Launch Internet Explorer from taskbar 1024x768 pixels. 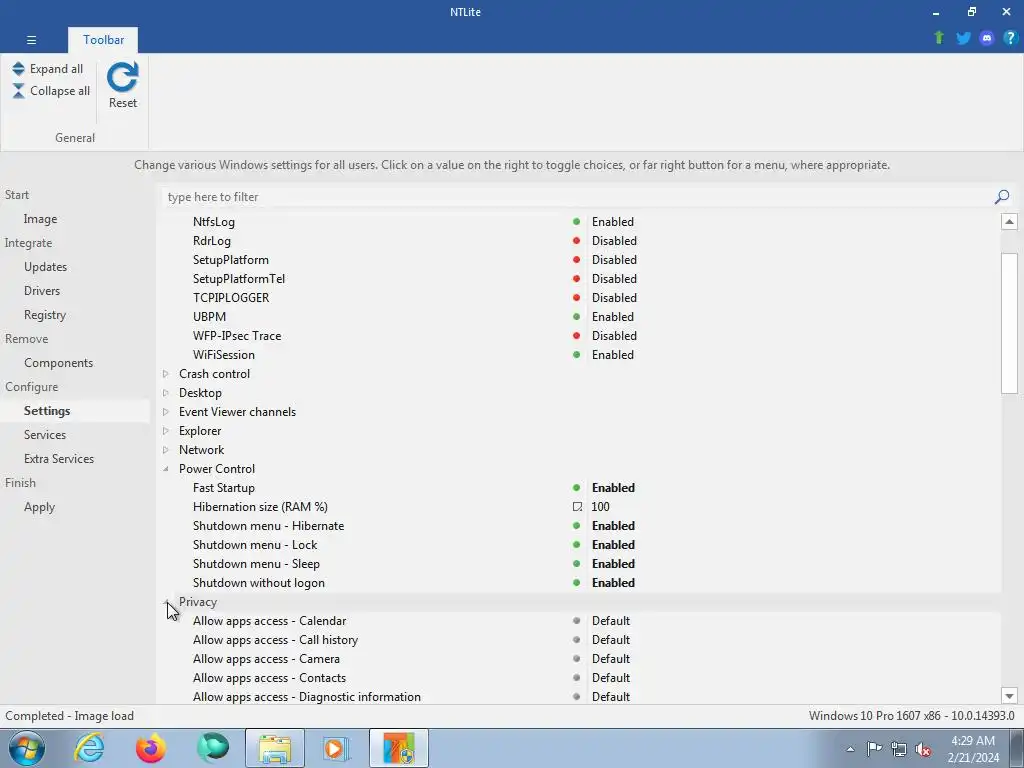pos(89,748)
